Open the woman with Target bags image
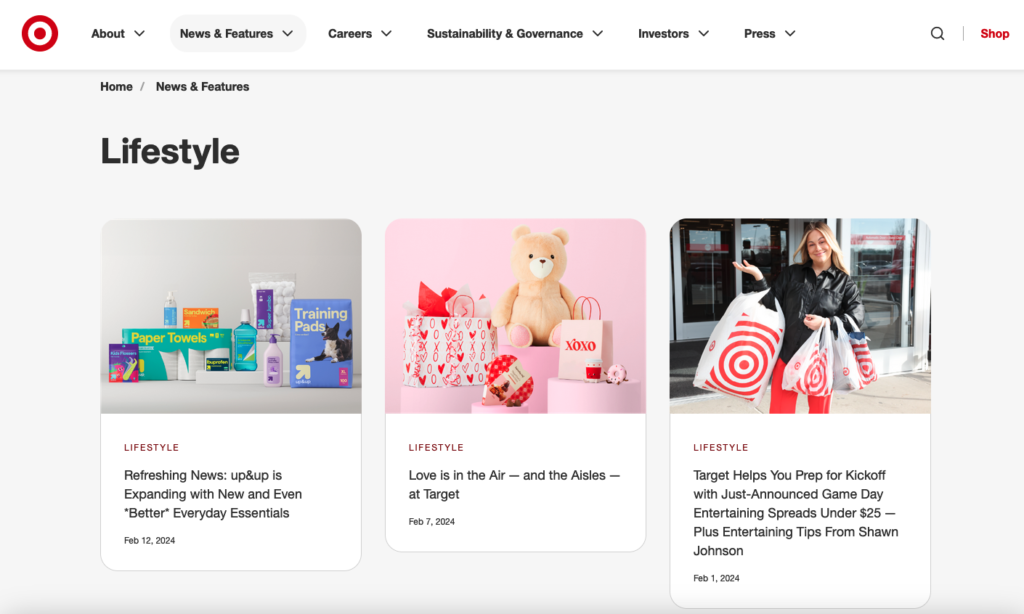This screenshot has height=614, width=1024. click(x=800, y=316)
